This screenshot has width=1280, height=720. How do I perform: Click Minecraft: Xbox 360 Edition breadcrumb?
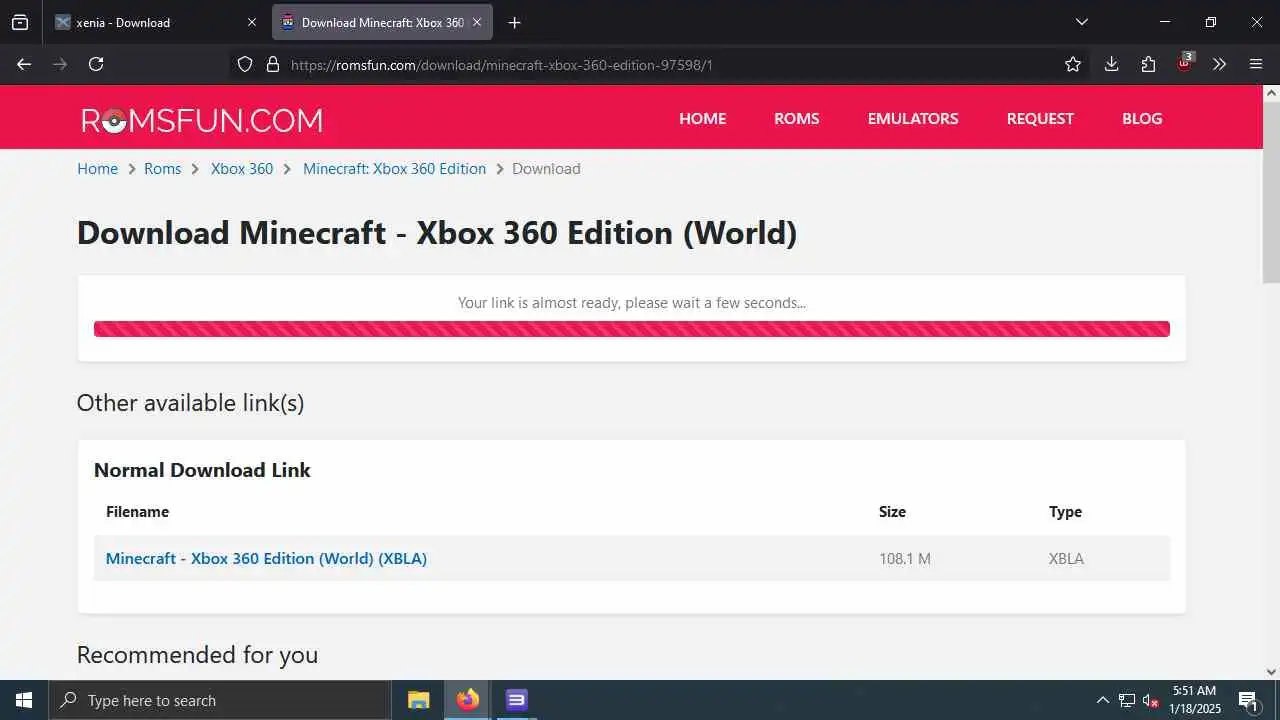(394, 169)
